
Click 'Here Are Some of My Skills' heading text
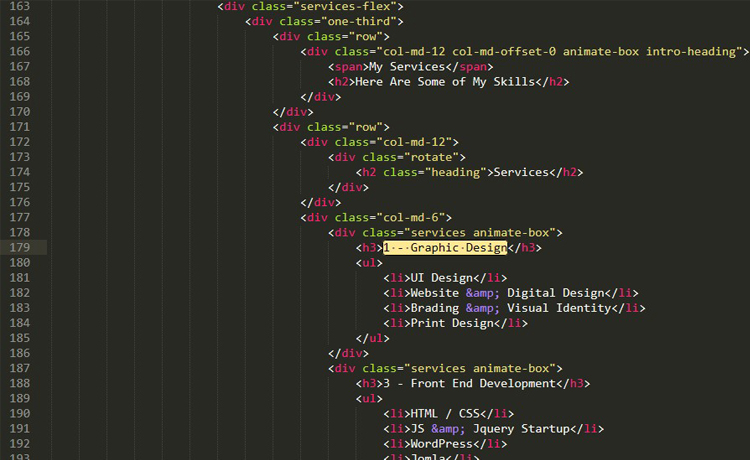tap(445, 82)
